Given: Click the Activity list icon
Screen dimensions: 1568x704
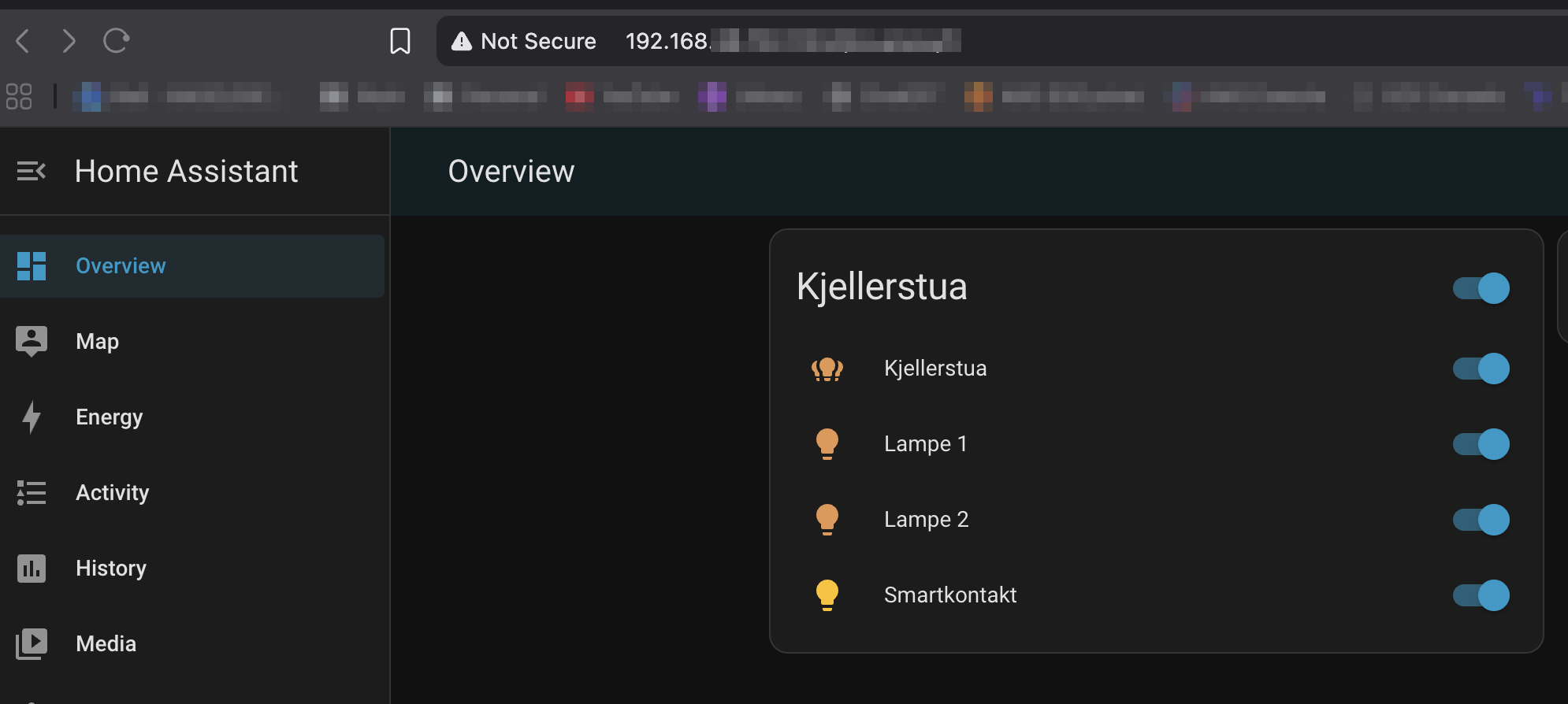Looking at the screenshot, I should [x=32, y=493].
